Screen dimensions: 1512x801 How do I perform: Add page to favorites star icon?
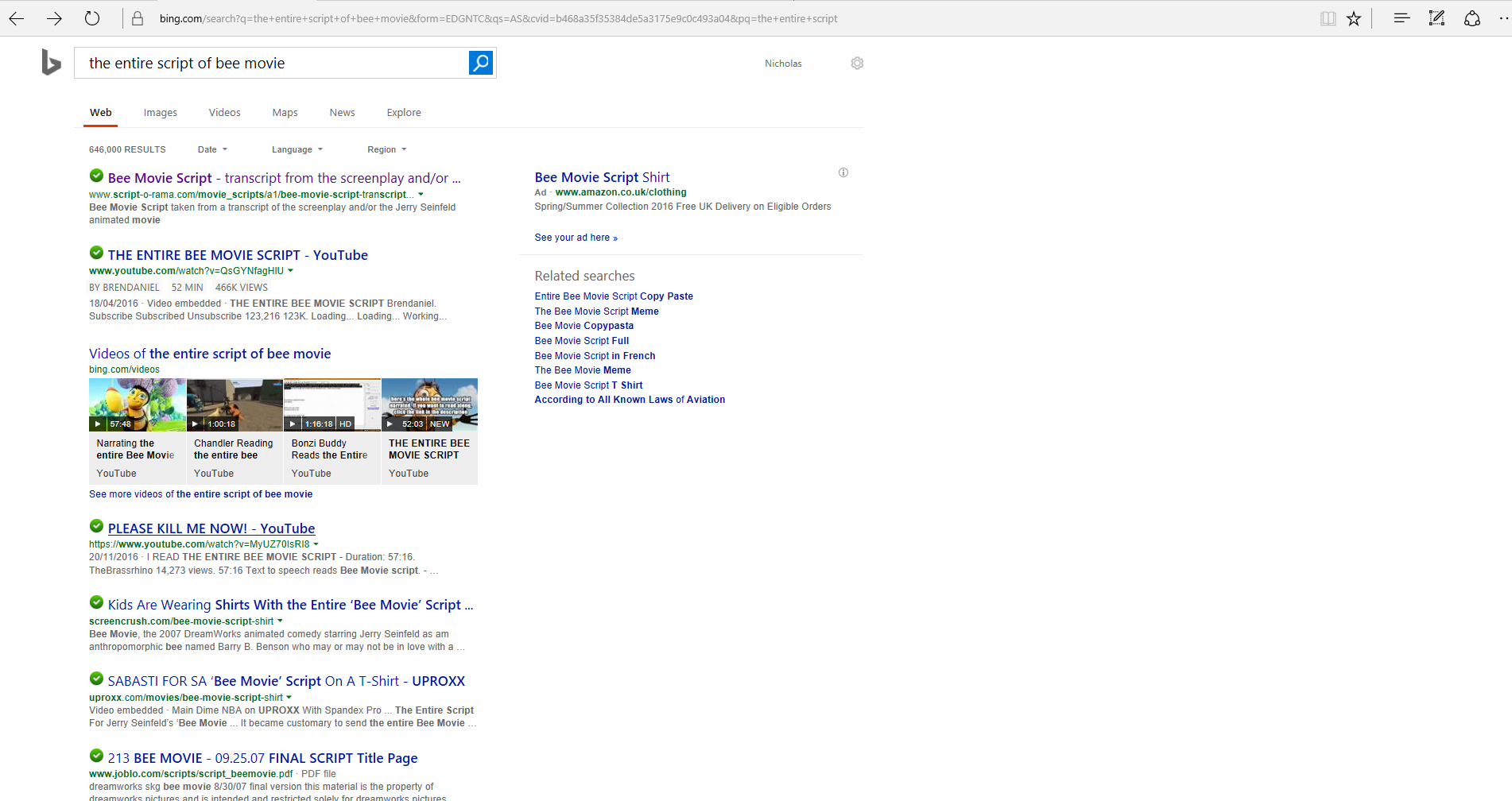tap(1354, 18)
